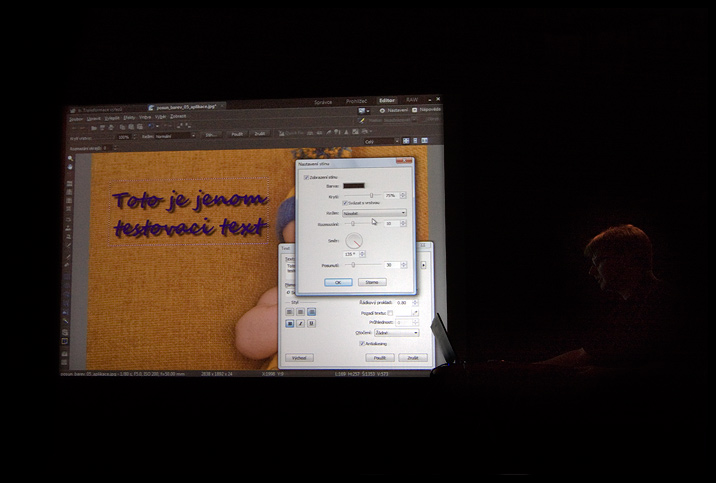
Task: Open Nápověda help icon in top bar
Action: [415, 110]
